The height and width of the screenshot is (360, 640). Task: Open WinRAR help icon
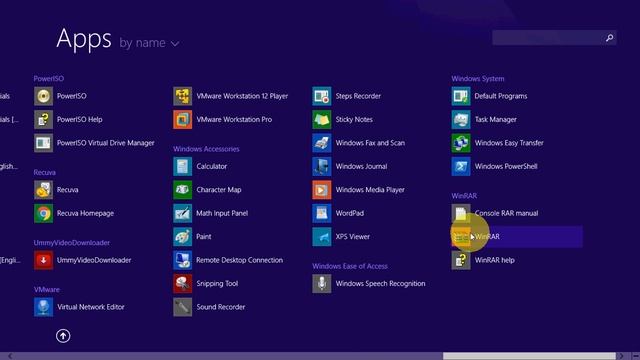click(x=461, y=260)
